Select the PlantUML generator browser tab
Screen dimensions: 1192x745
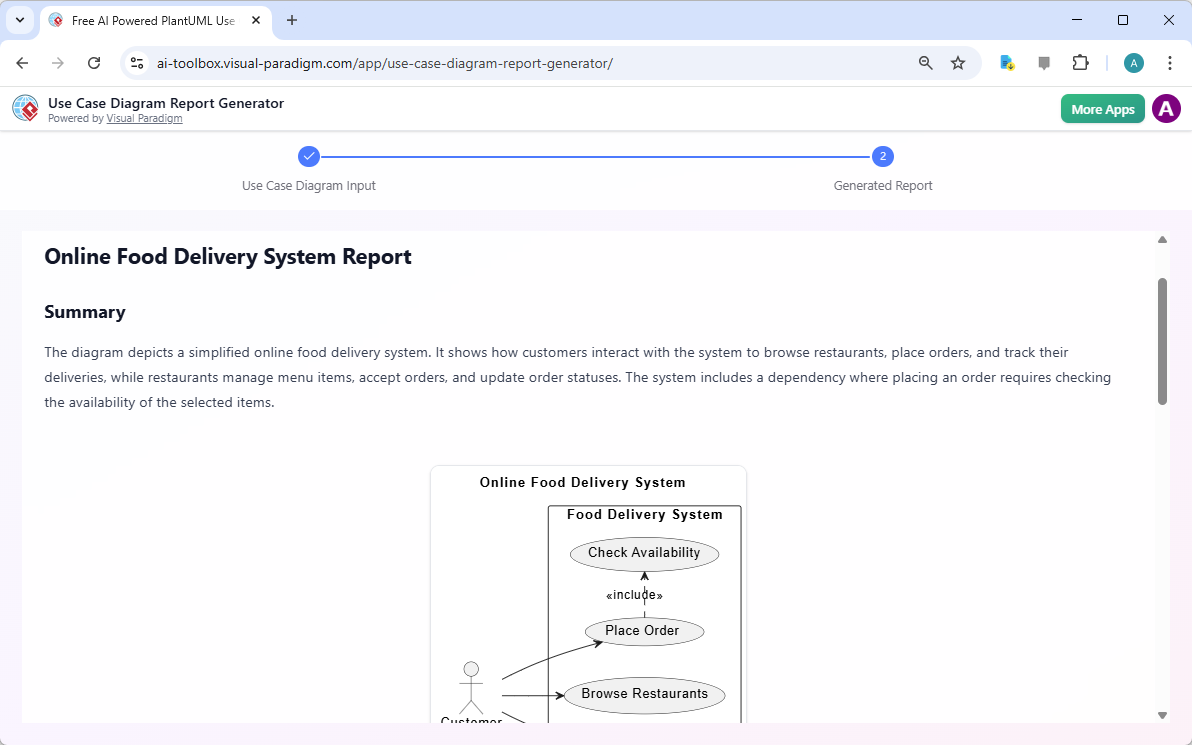coord(150,20)
